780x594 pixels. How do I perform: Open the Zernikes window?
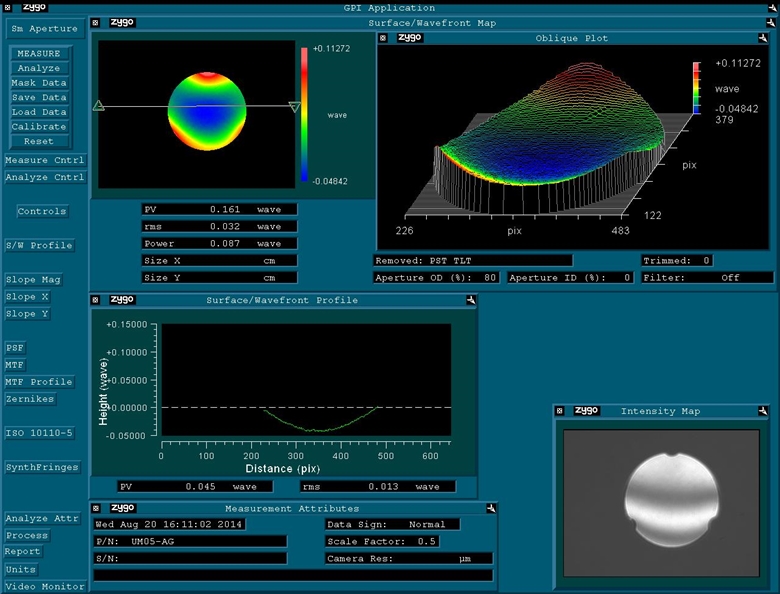[30, 399]
